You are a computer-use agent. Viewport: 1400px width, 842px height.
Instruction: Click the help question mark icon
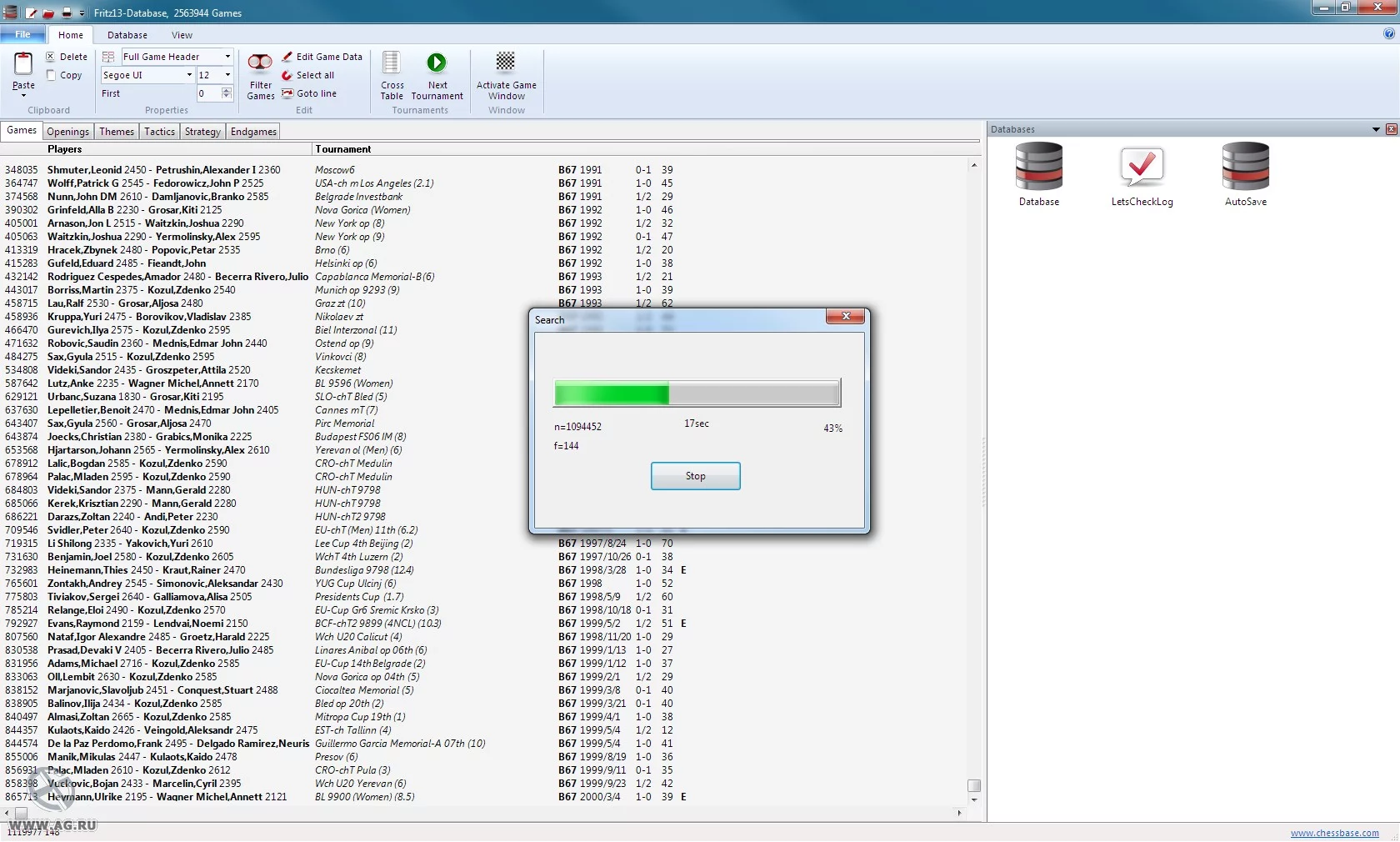point(1388,34)
